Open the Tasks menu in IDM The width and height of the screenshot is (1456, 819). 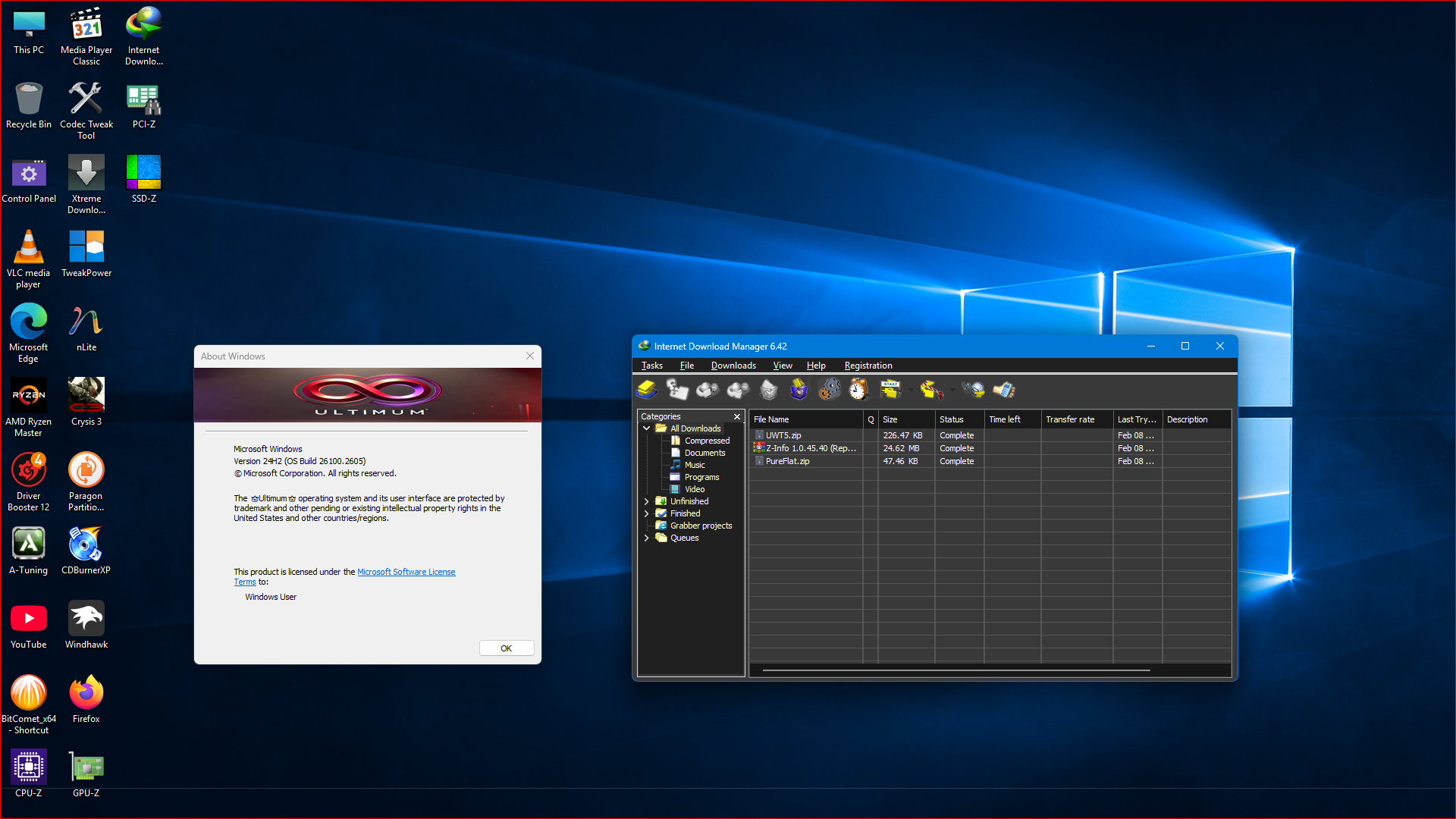(x=652, y=366)
